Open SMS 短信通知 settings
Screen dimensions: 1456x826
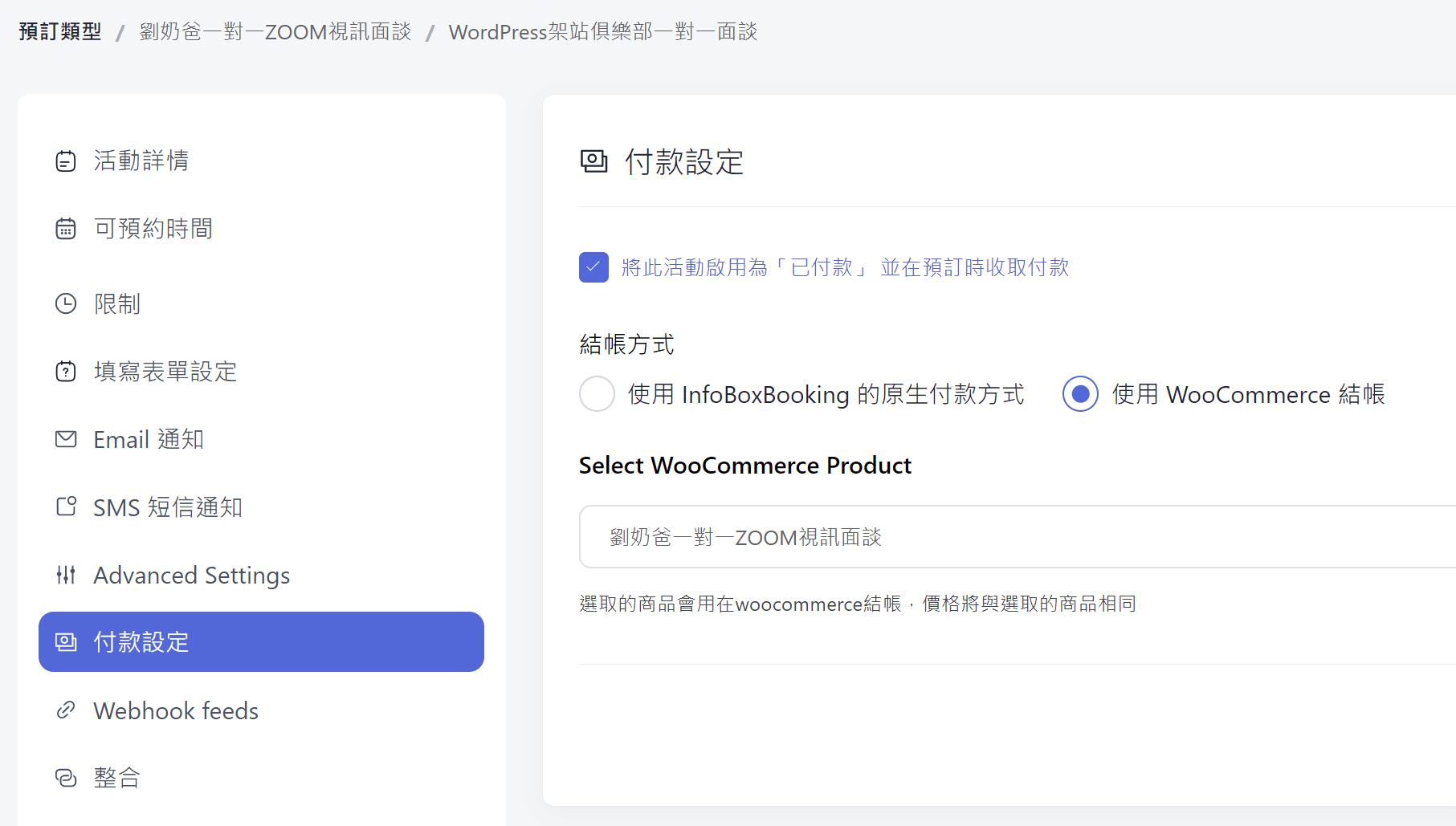click(x=261, y=507)
